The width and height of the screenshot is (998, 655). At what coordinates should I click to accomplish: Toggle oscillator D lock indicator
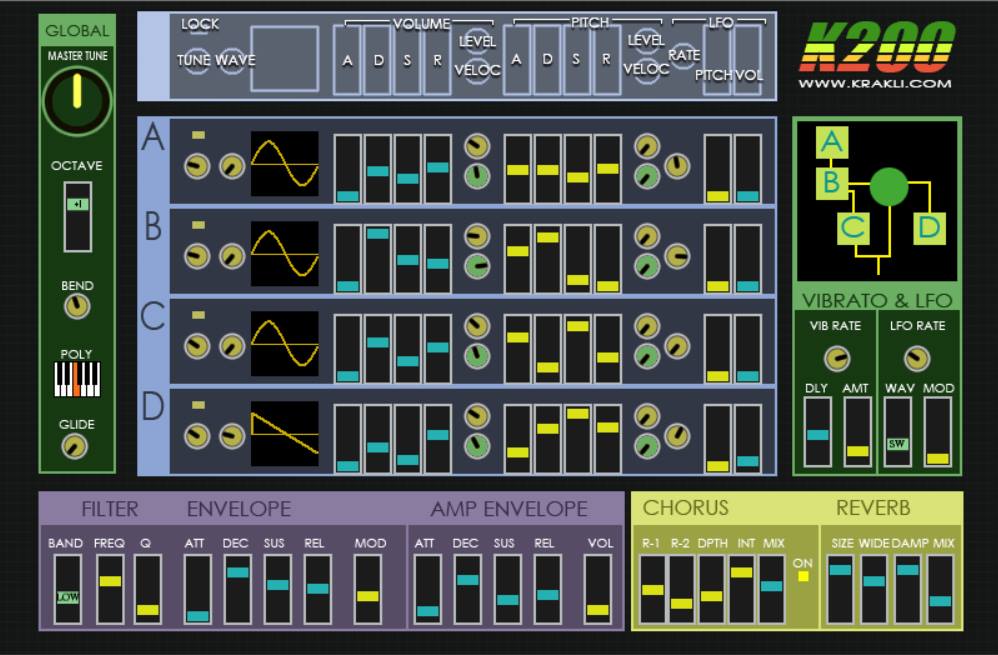(x=199, y=404)
